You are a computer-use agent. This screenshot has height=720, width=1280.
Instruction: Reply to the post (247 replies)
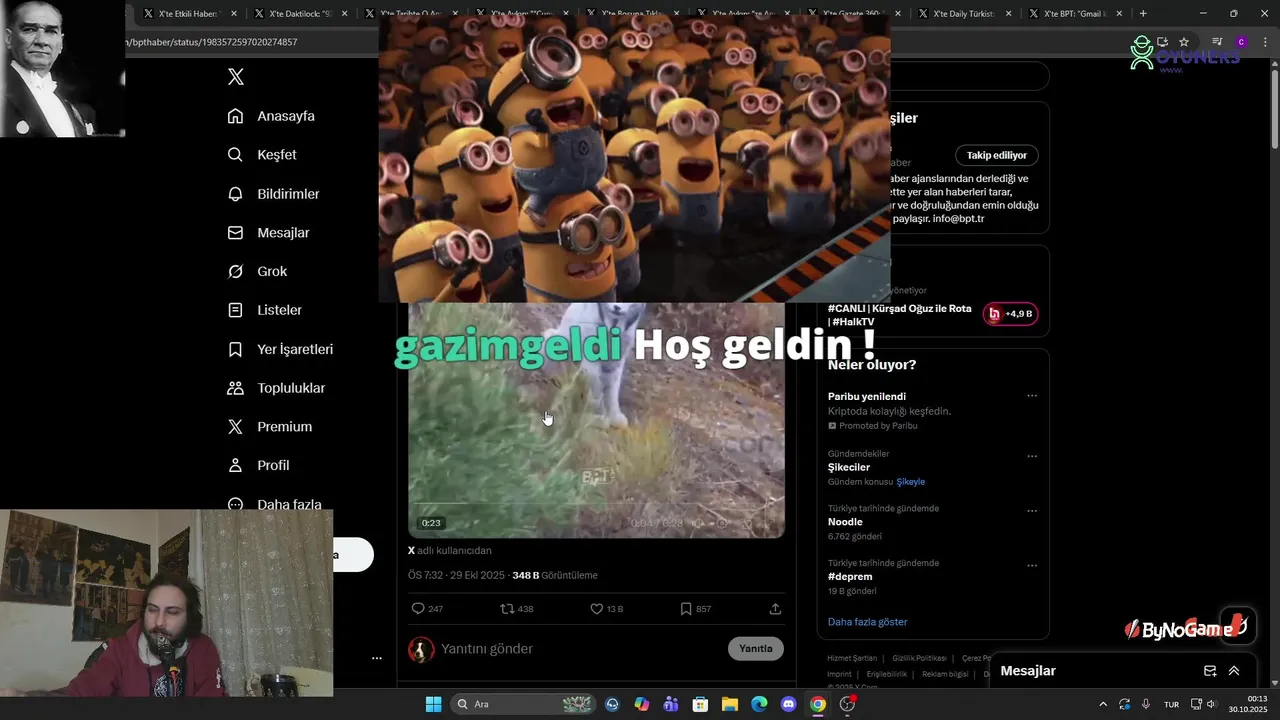427,608
